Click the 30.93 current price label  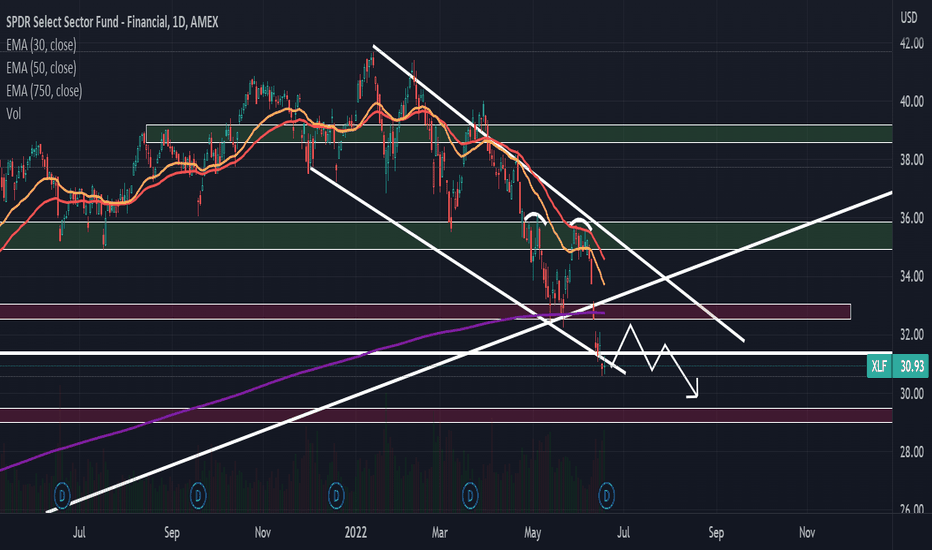coord(912,366)
